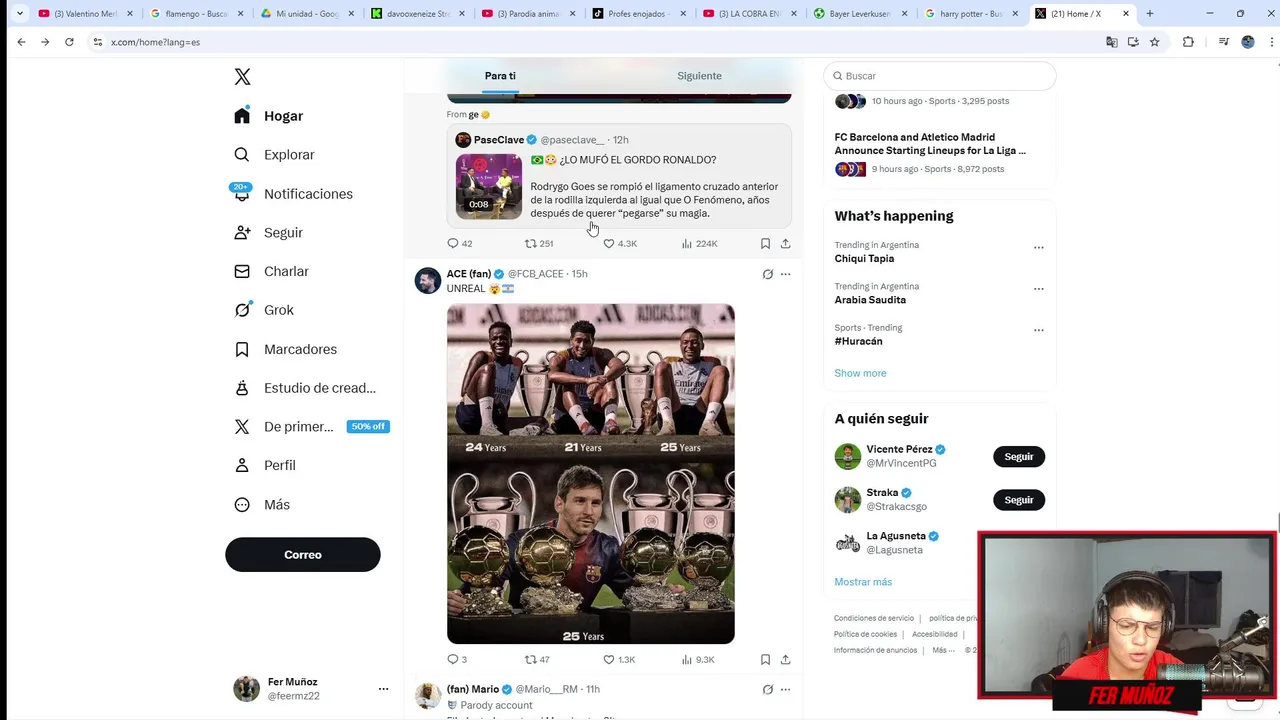This screenshot has width=1280, height=720.
Task: Open Grok explain on (fan) Mario post
Action: tap(768, 689)
